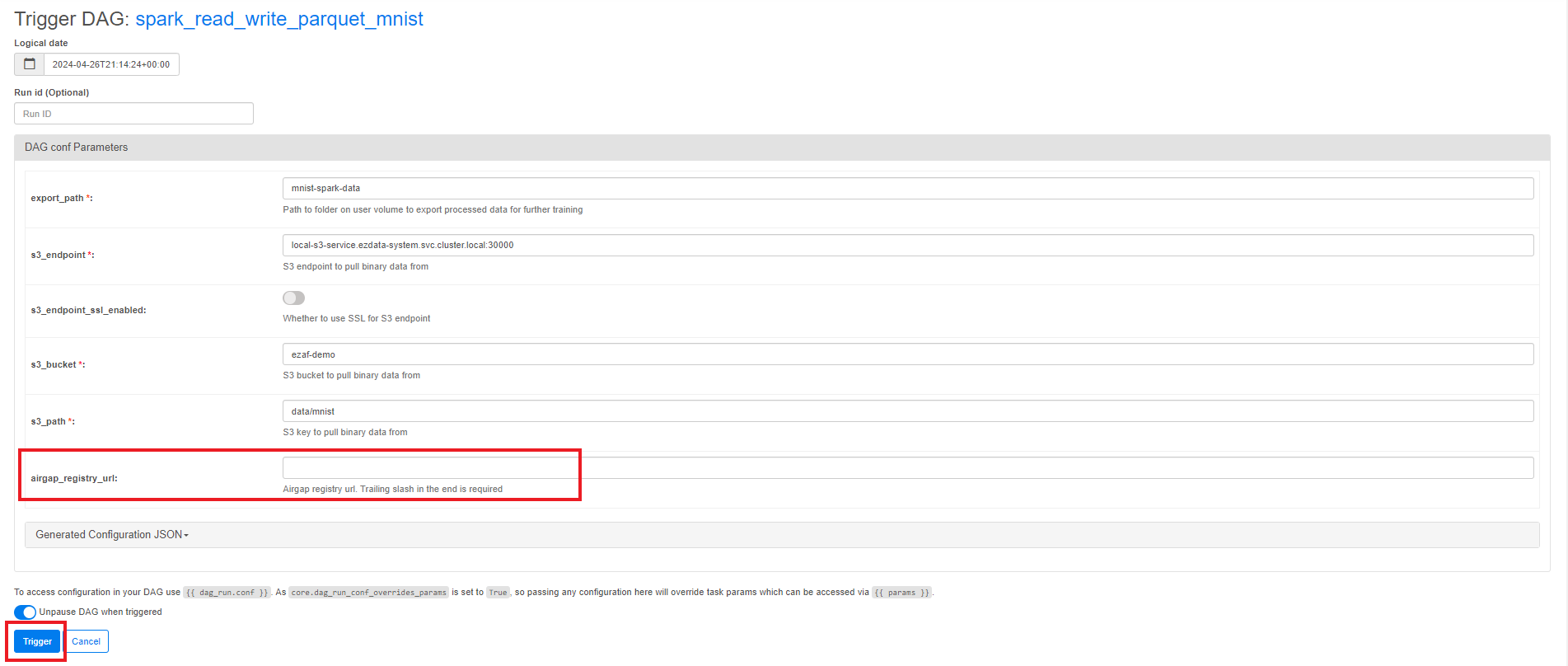Click the 'S3 key to pull binary data from' text
Screen dimensions: 1568x666
coord(345,432)
